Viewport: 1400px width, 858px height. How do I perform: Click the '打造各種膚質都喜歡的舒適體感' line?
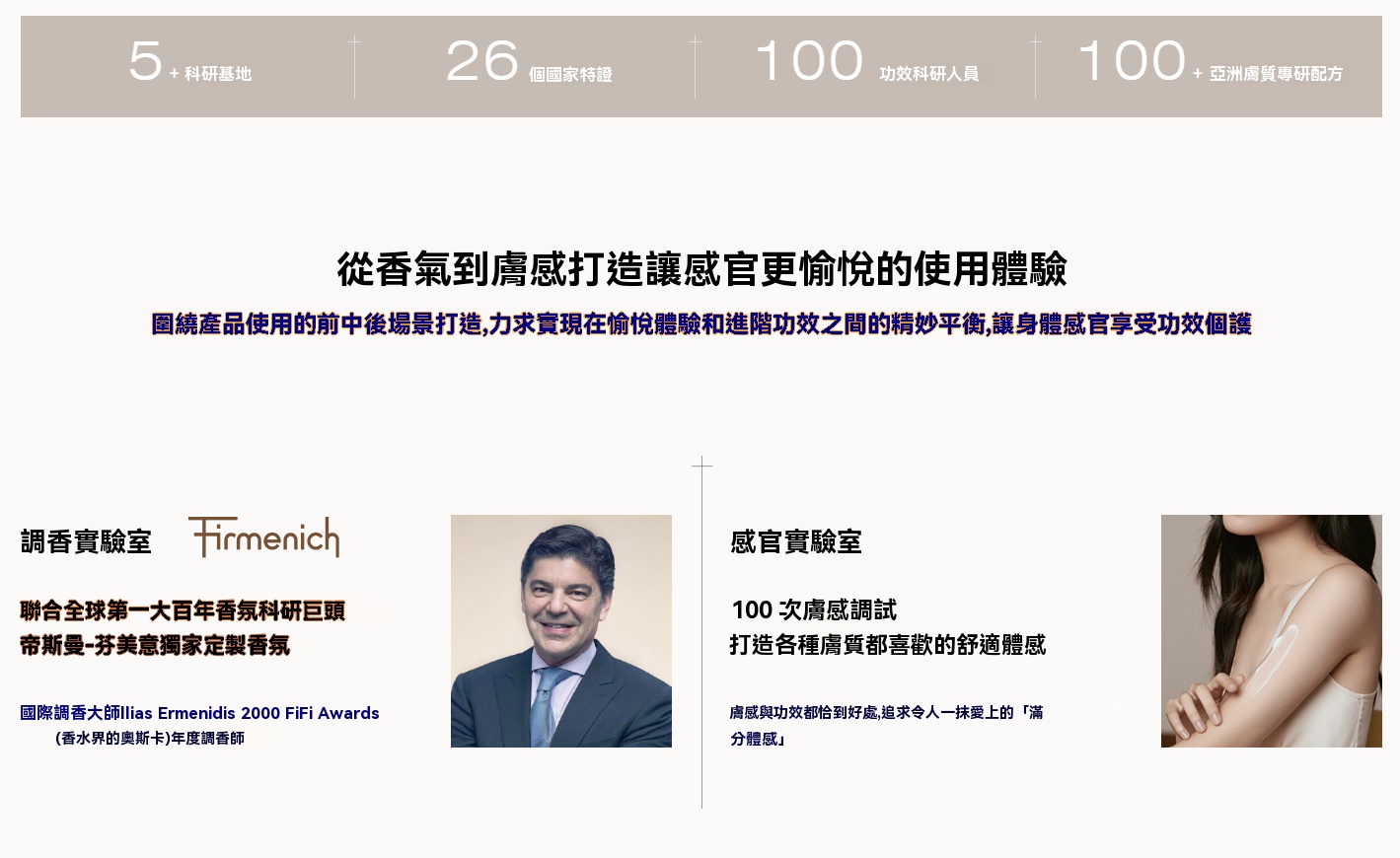point(888,645)
